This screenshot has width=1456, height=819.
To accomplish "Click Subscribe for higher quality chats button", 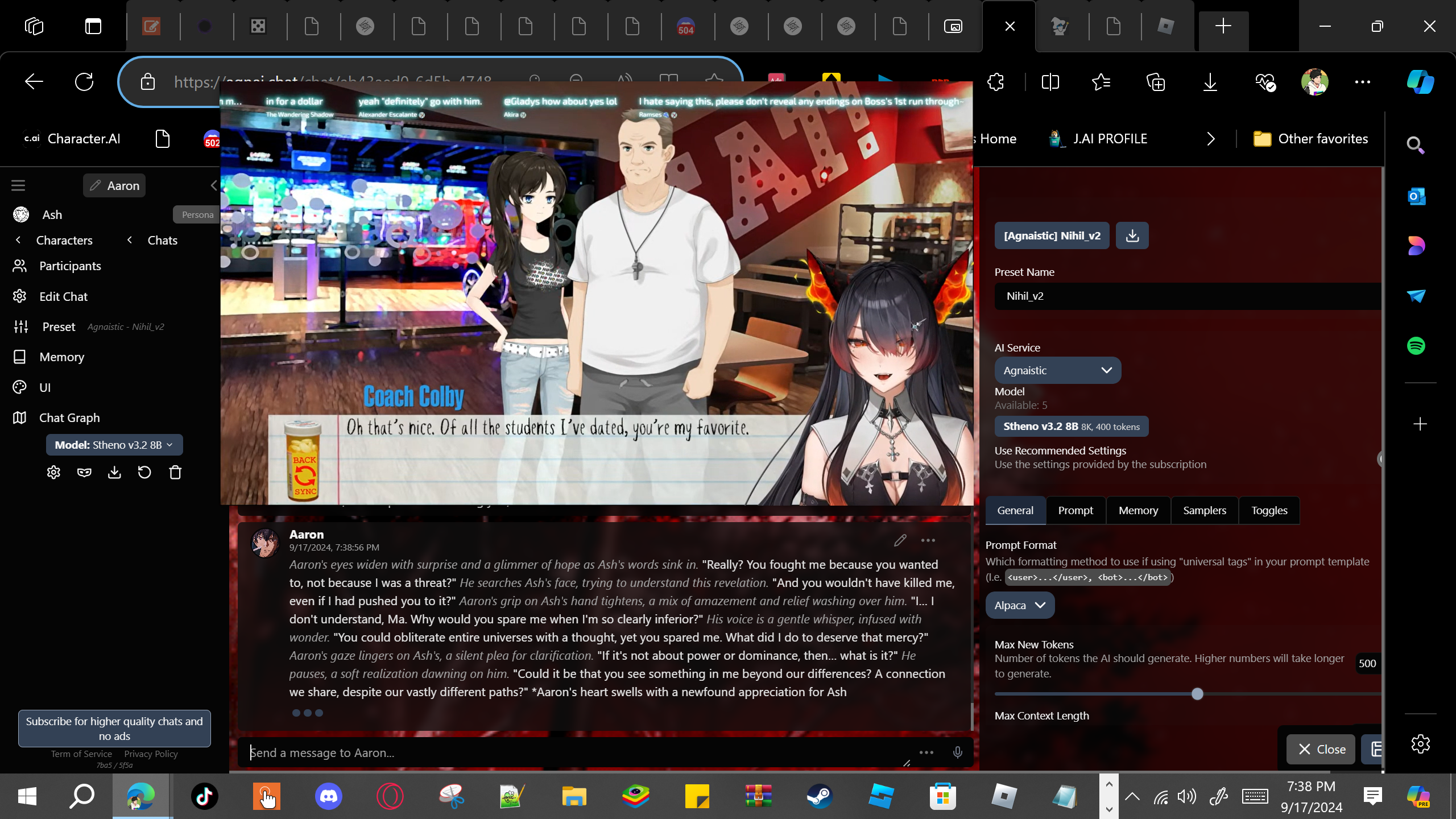I will pyautogui.click(x=114, y=728).
